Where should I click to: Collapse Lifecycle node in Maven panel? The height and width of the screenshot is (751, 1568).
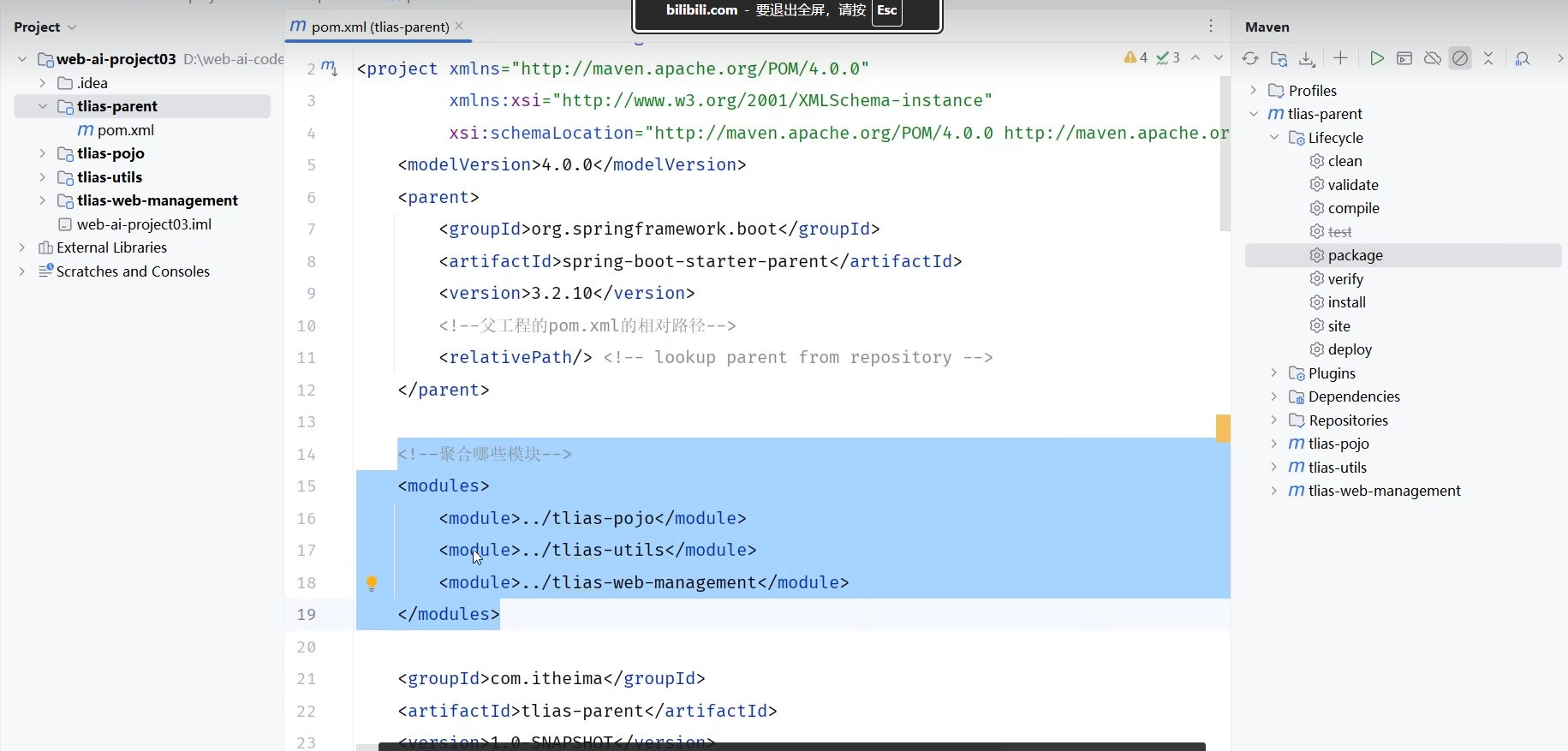1274,138
